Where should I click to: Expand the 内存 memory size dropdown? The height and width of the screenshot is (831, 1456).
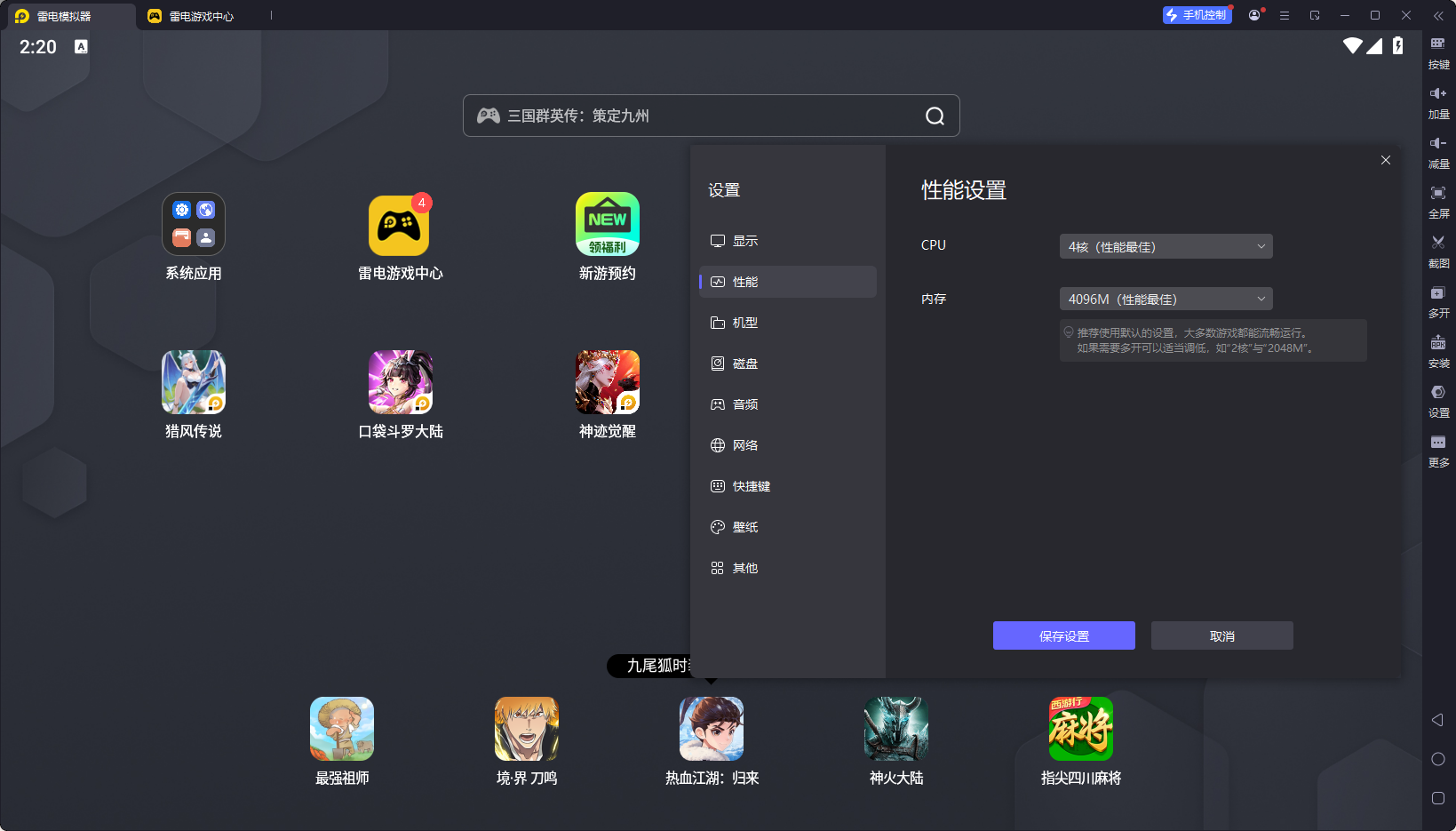(1166, 299)
